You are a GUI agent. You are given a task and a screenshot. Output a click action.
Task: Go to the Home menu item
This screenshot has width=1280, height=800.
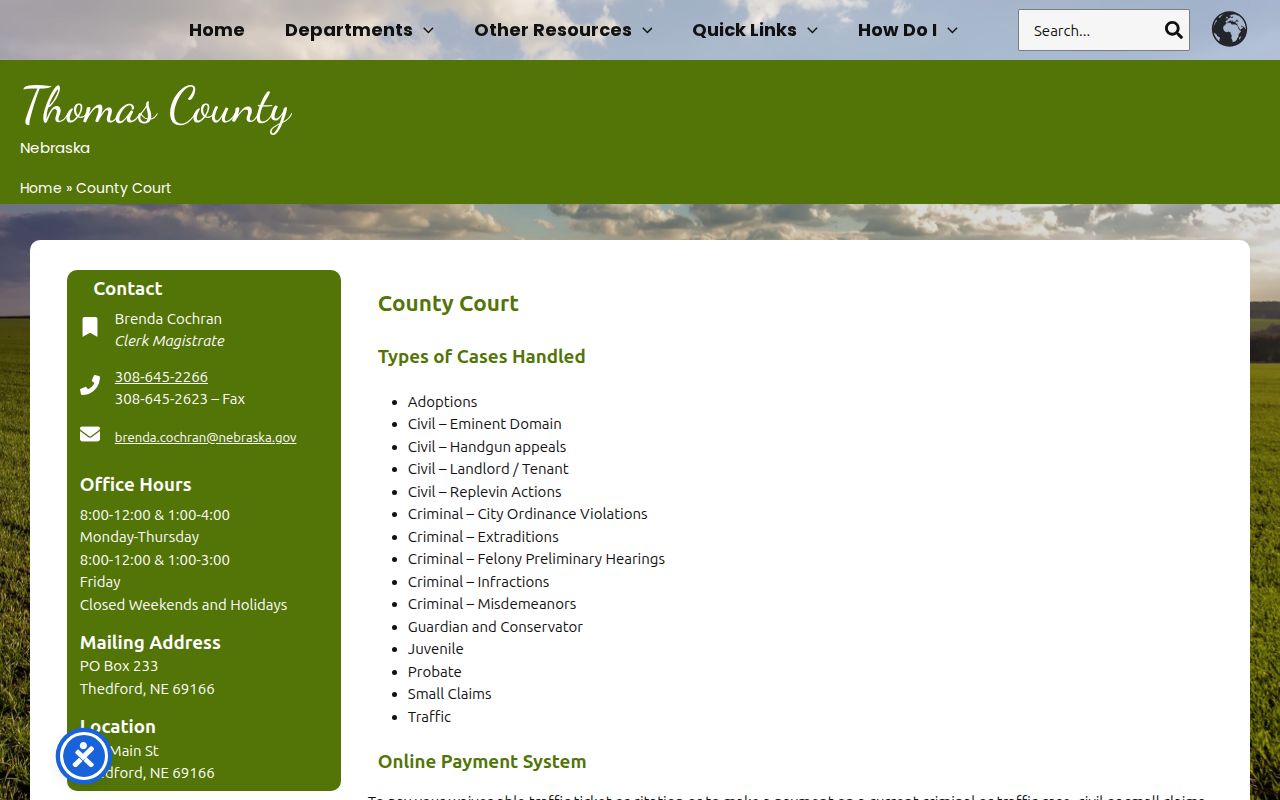coord(217,30)
